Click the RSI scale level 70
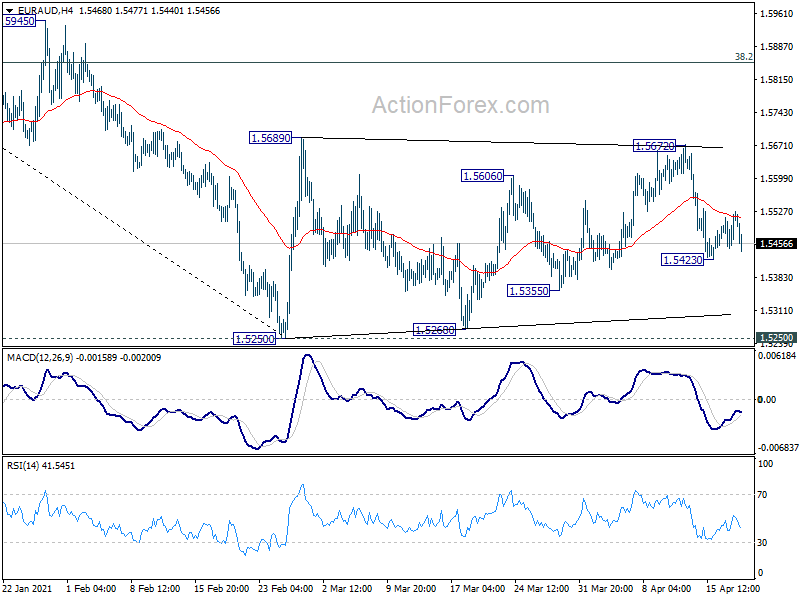Viewport: 800px width, 600px height. [x=762, y=494]
